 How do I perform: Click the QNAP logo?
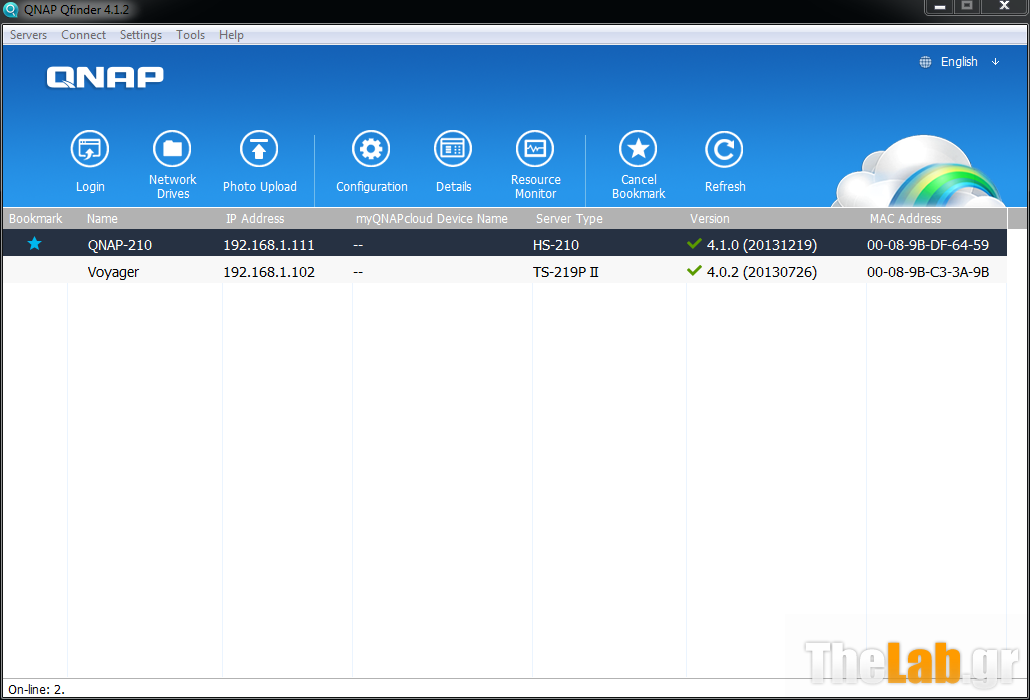click(x=105, y=77)
